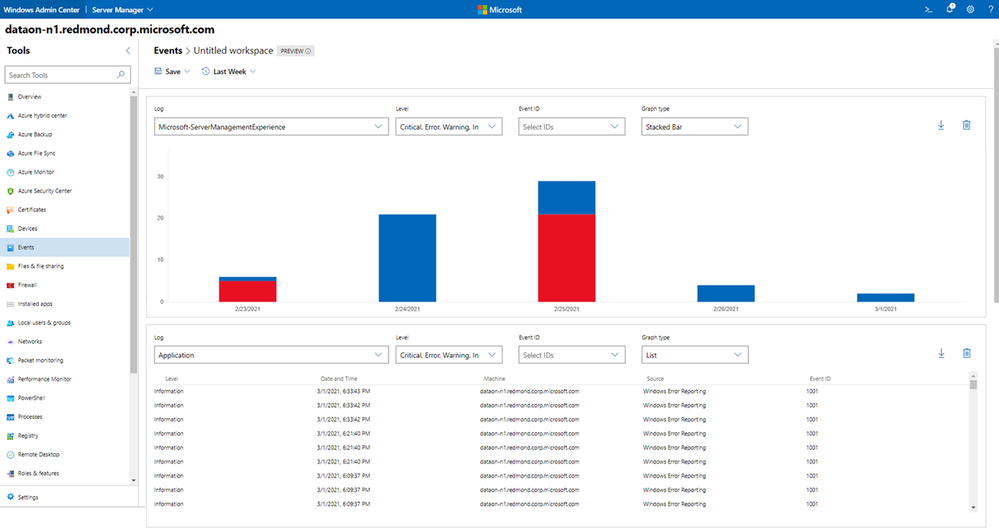Open the Overview tool icon
The image size is (999, 532).
pyautogui.click(x=10, y=97)
